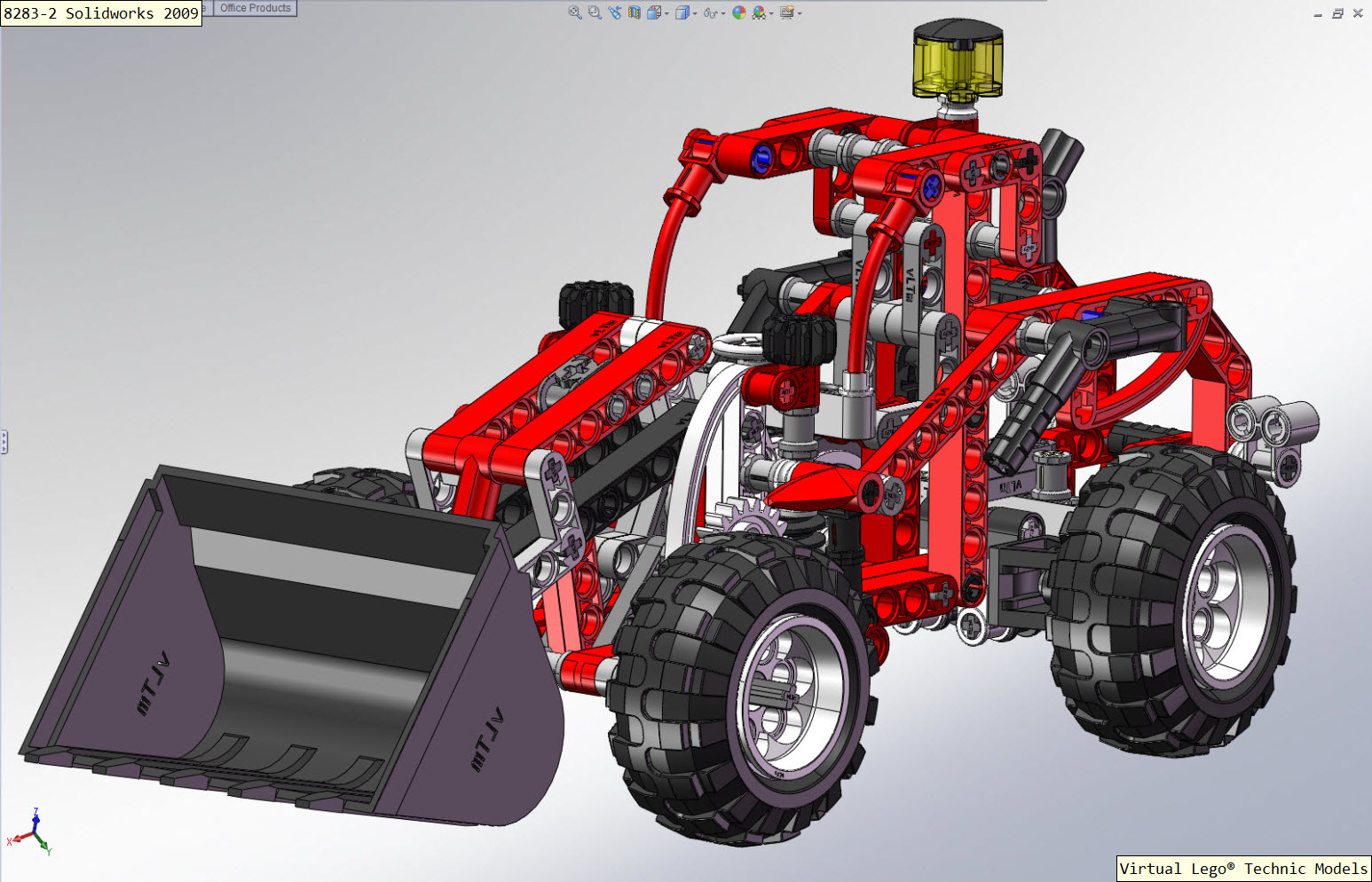Expand the Apply Scene dropdown arrow
This screenshot has width=1372, height=882.
coord(771,13)
